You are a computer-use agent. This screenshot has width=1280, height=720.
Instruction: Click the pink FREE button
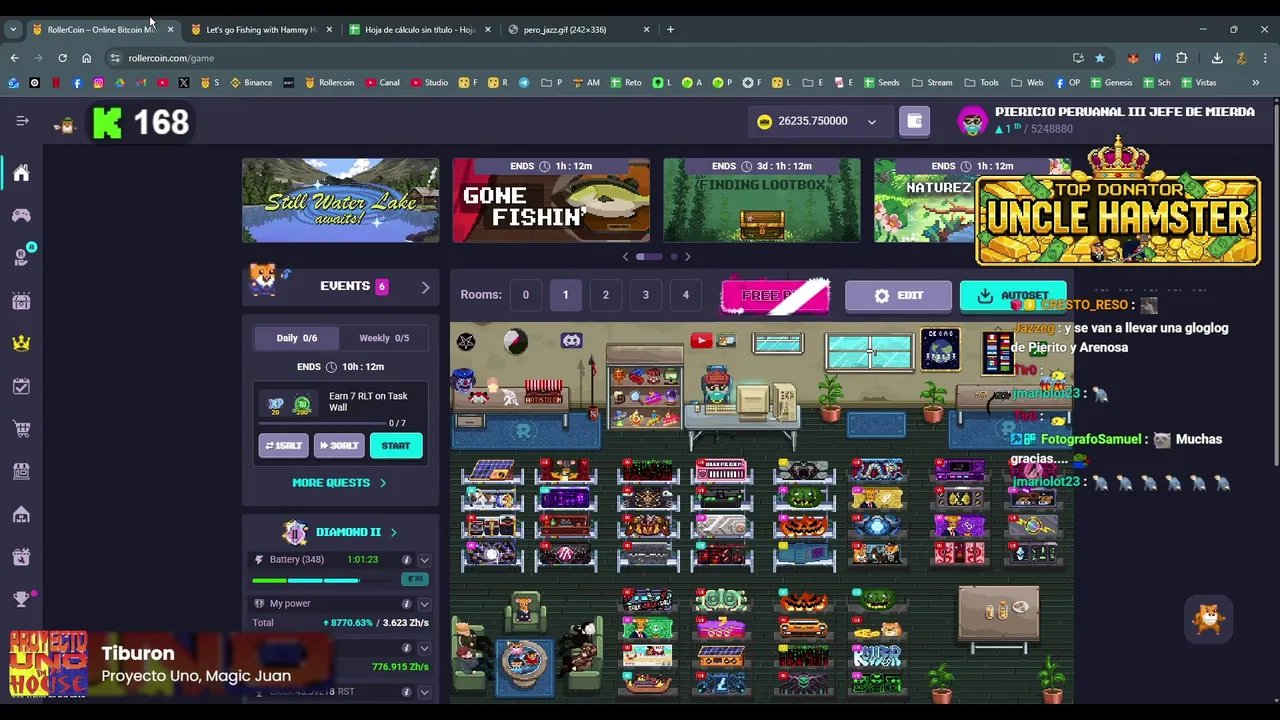tap(776, 296)
